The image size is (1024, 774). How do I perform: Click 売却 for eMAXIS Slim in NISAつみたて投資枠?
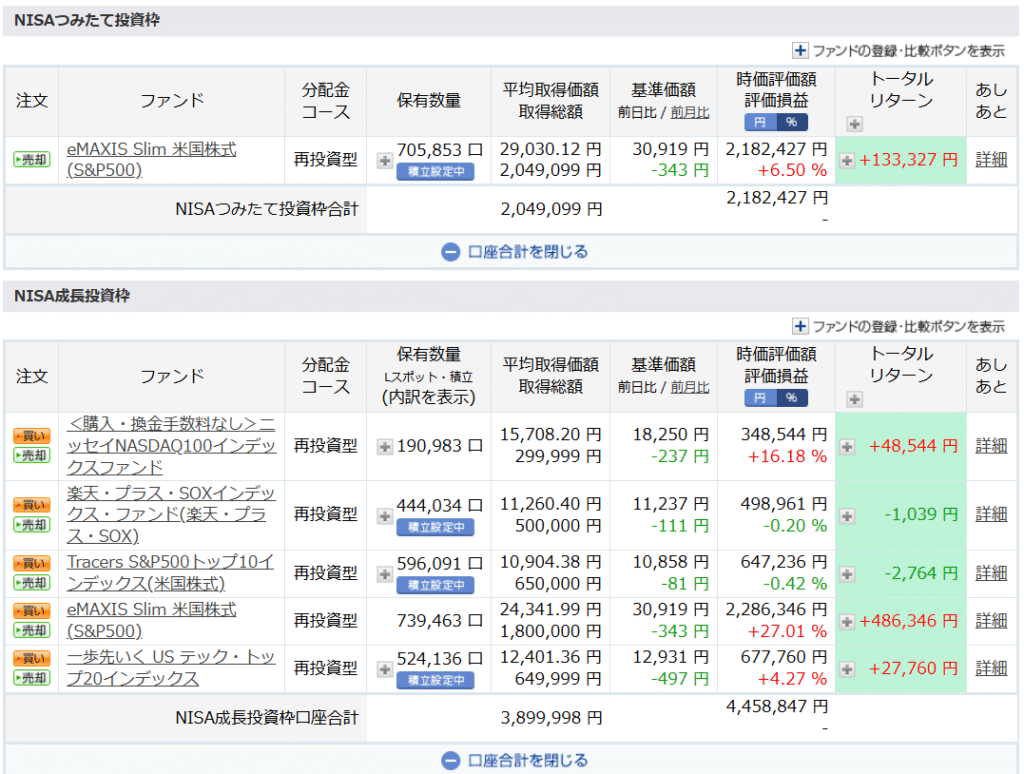32,159
